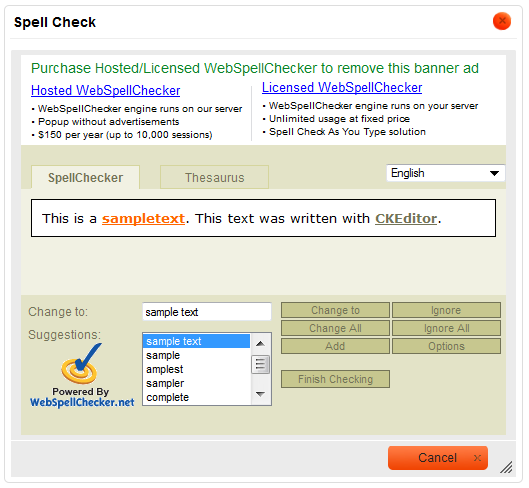The width and height of the screenshot is (529, 488).
Task: Select the suggestion 'amplest' from the list
Action: coord(165,369)
